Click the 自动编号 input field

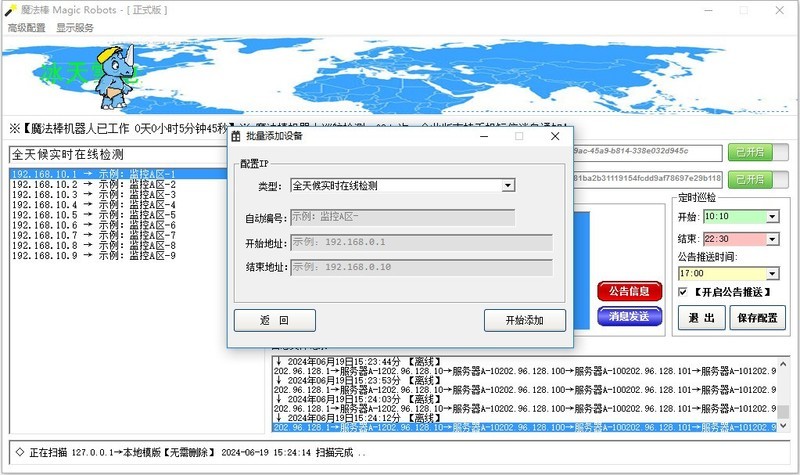pyautogui.click(x=403, y=217)
